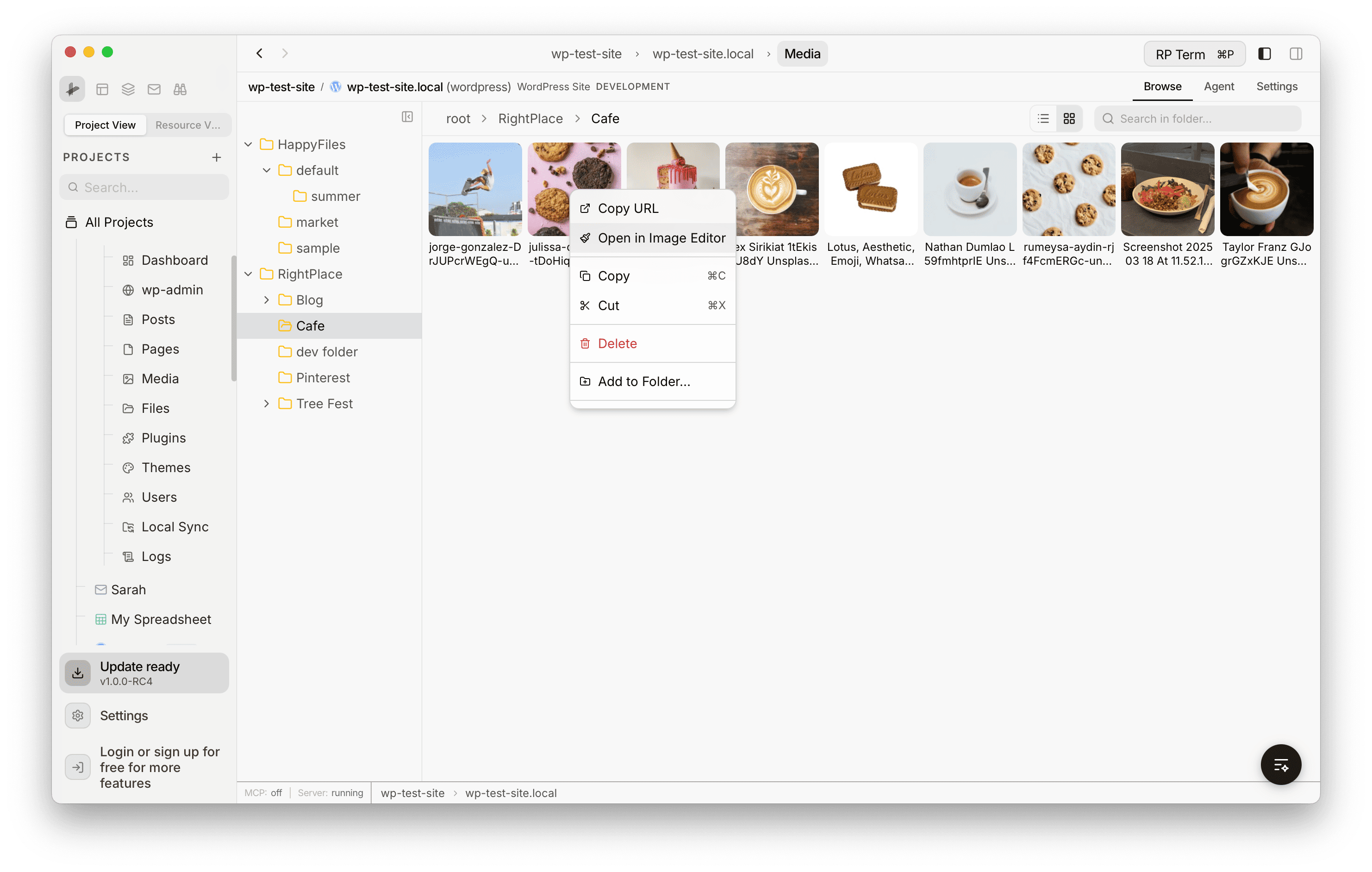Open the layers panel icon in the top sidebar

(x=128, y=89)
